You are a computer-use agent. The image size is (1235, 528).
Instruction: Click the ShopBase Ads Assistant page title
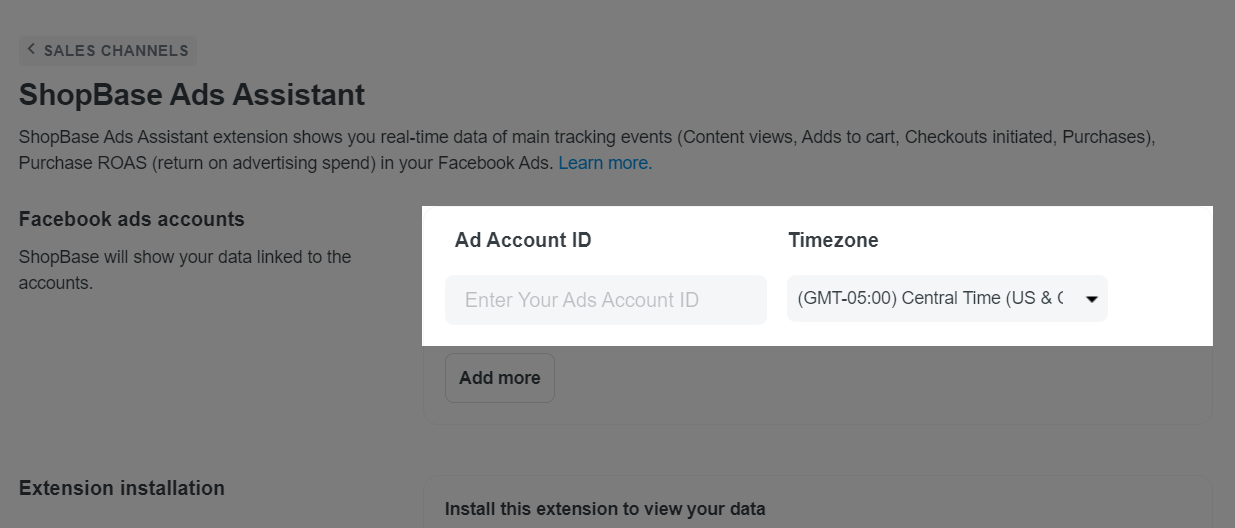(x=192, y=95)
